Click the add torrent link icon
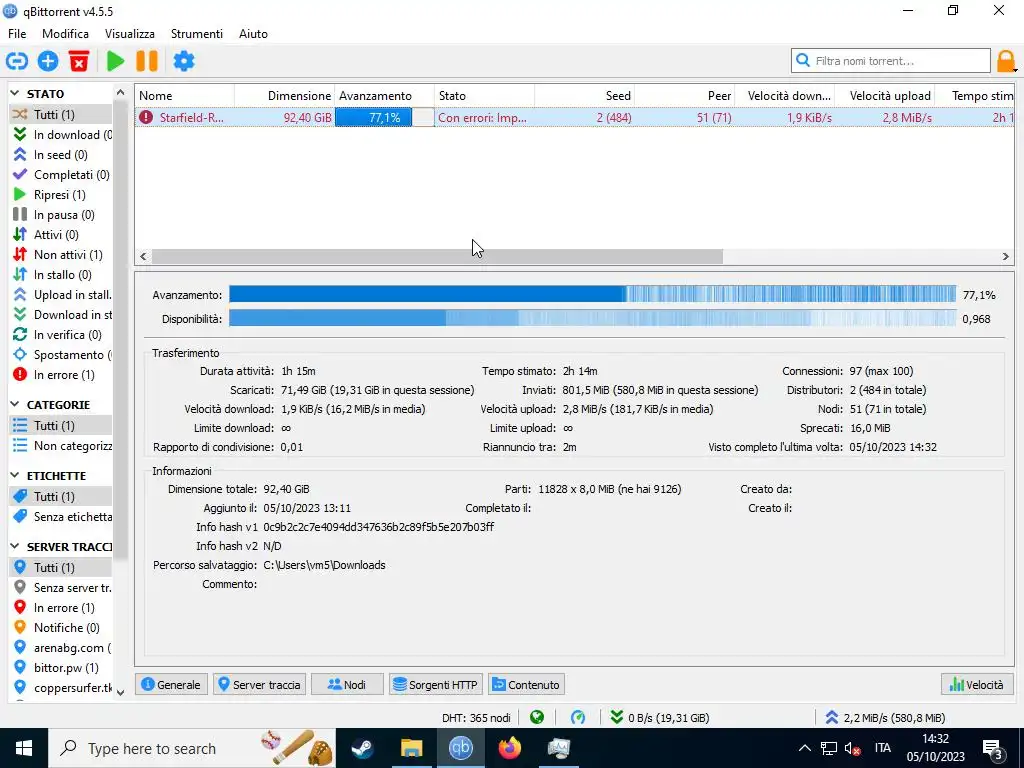Viewport: 1024px width, 768px height. (x=17, y=61)
